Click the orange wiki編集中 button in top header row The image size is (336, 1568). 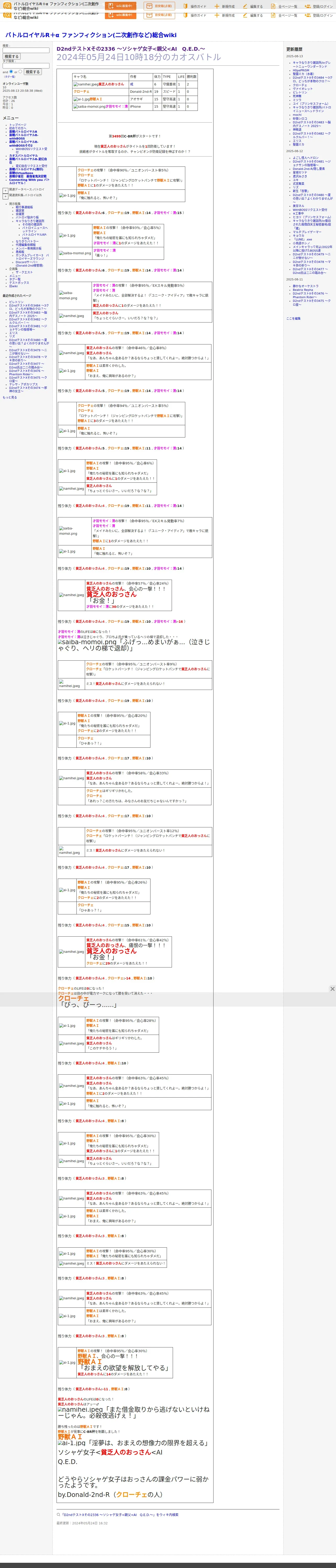(x=121, y=6)
